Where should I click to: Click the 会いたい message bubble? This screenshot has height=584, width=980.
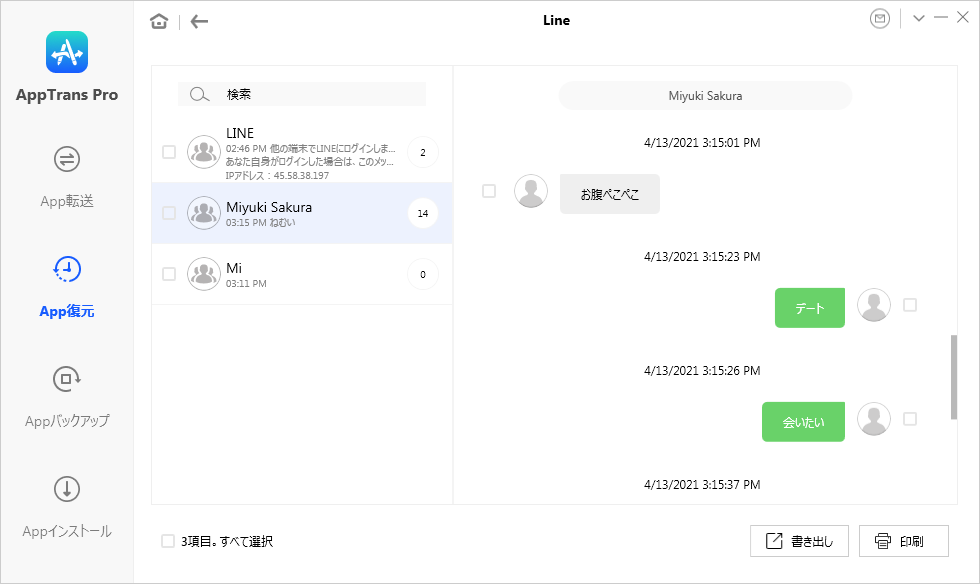coord(804,422)
